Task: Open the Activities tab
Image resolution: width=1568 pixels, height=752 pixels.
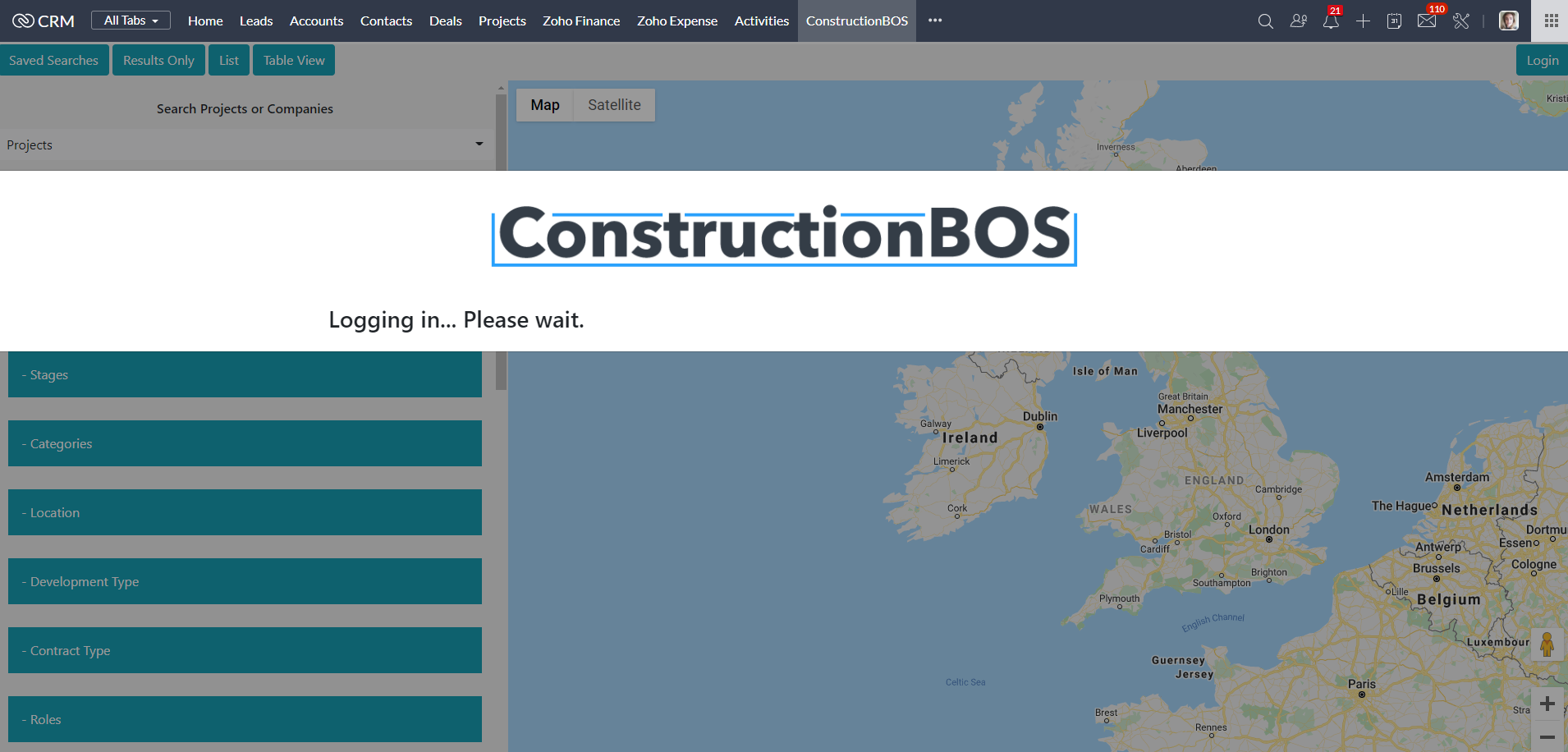Action: 762,21
